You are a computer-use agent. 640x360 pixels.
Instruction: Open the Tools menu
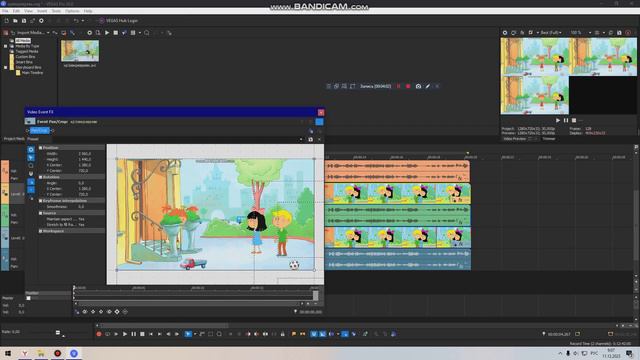click(56, 11)
